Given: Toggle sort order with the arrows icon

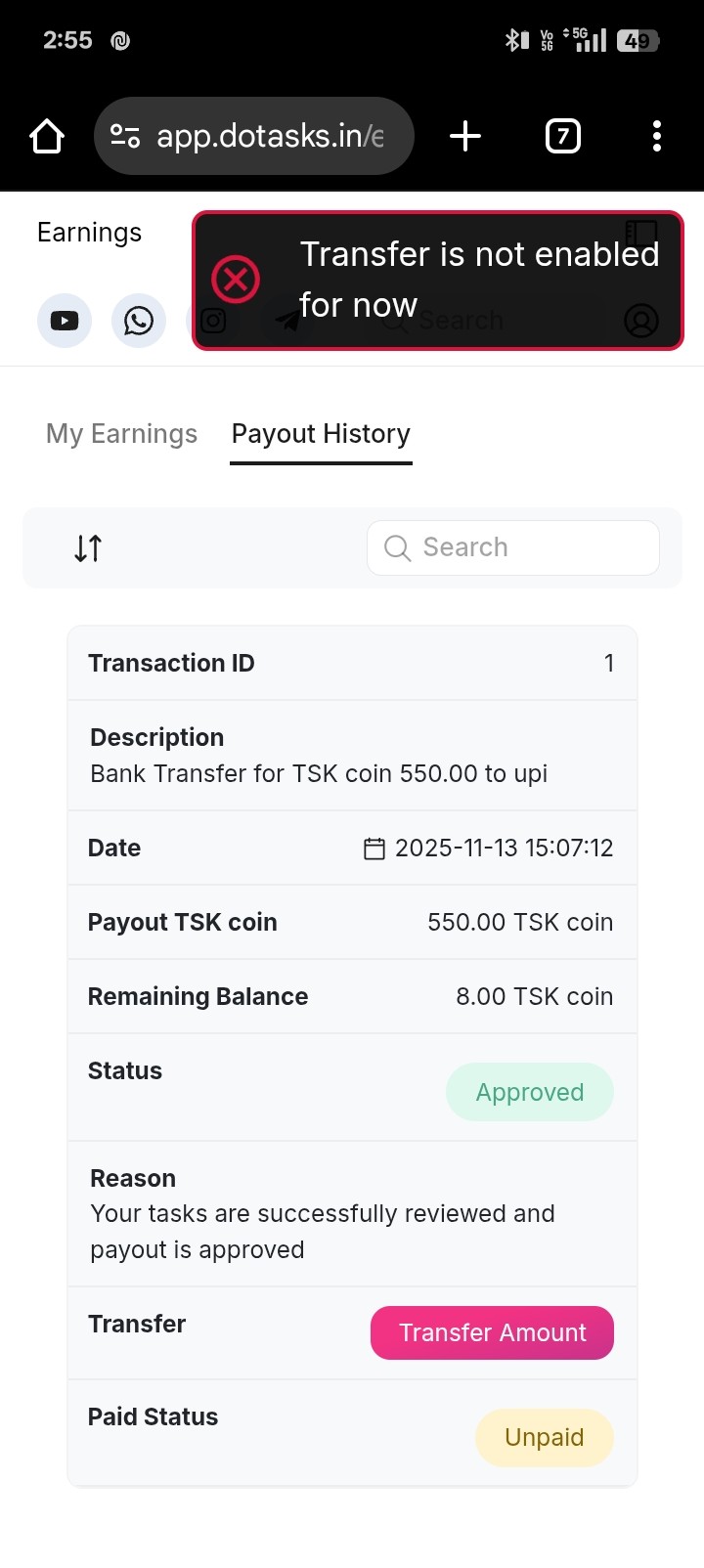Looking at the screenshot, I should 88,548.
